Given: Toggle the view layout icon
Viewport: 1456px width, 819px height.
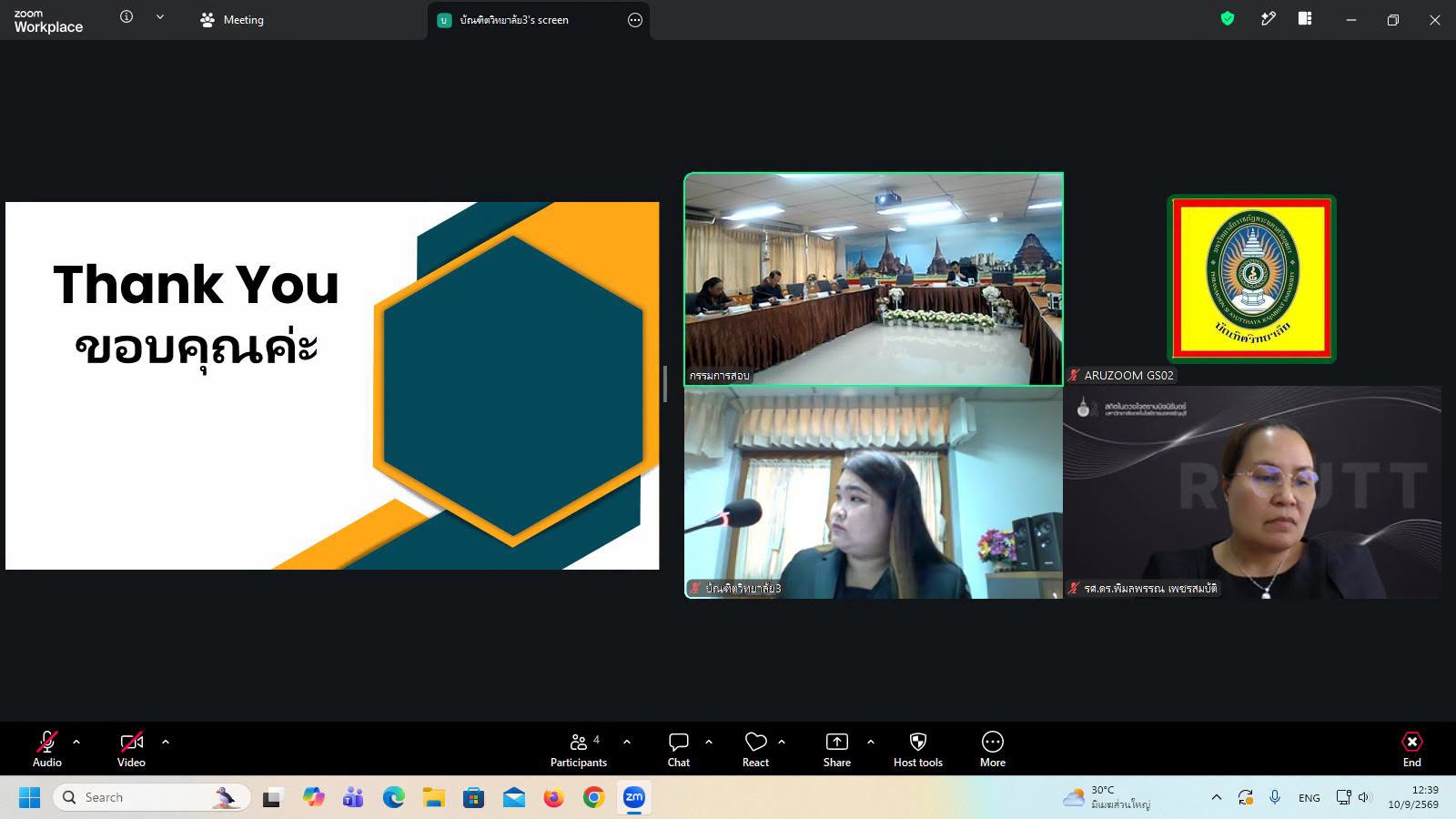Looking at the screenshot, I should point(1305,18).
